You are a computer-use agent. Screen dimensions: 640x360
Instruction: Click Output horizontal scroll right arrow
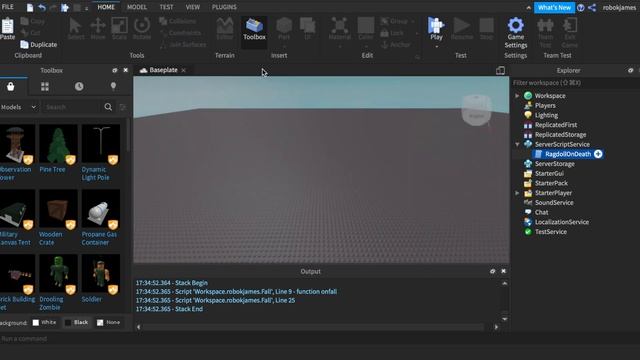point(496,327)
